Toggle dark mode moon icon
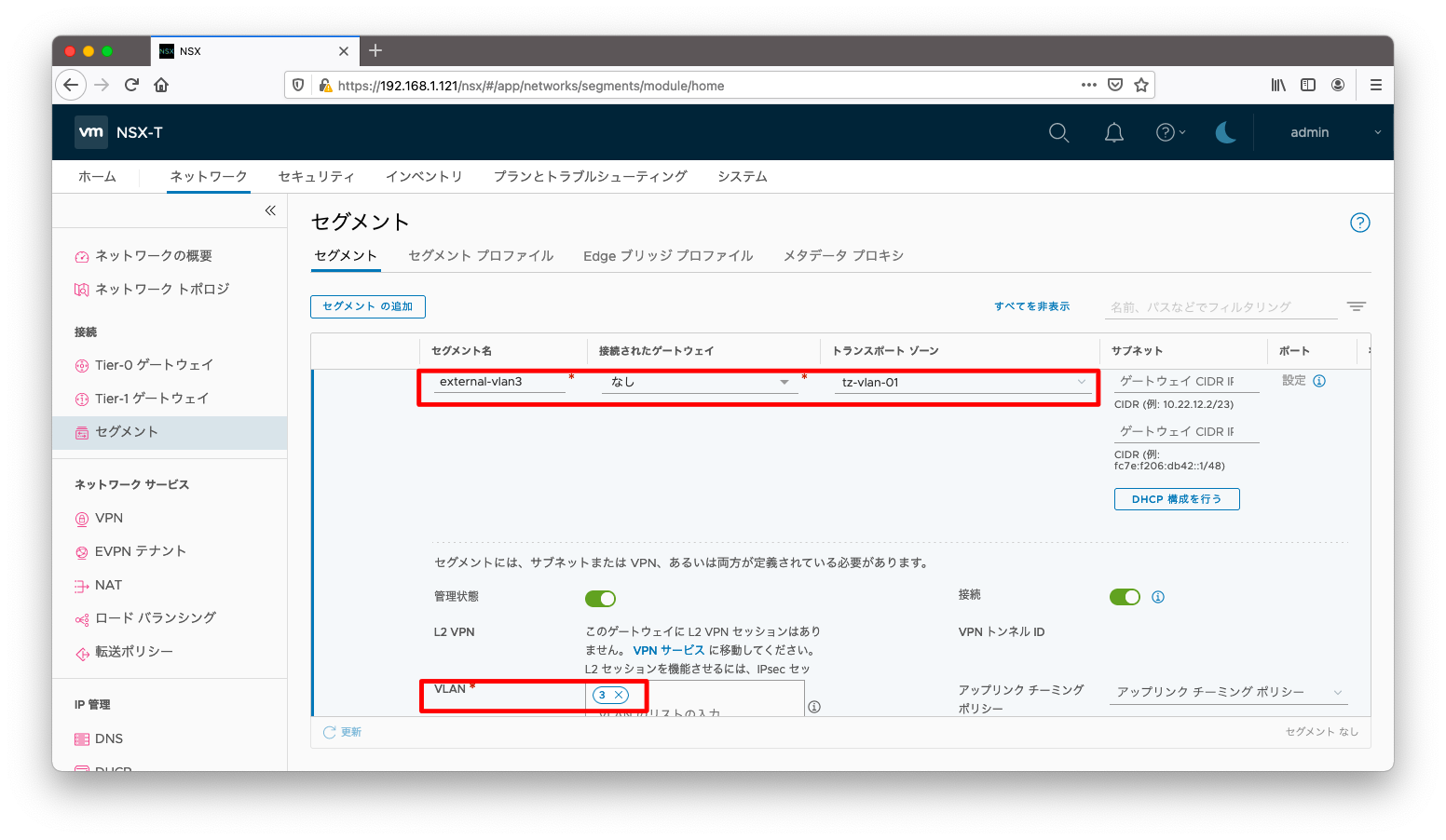 (x=1226, y=133)
